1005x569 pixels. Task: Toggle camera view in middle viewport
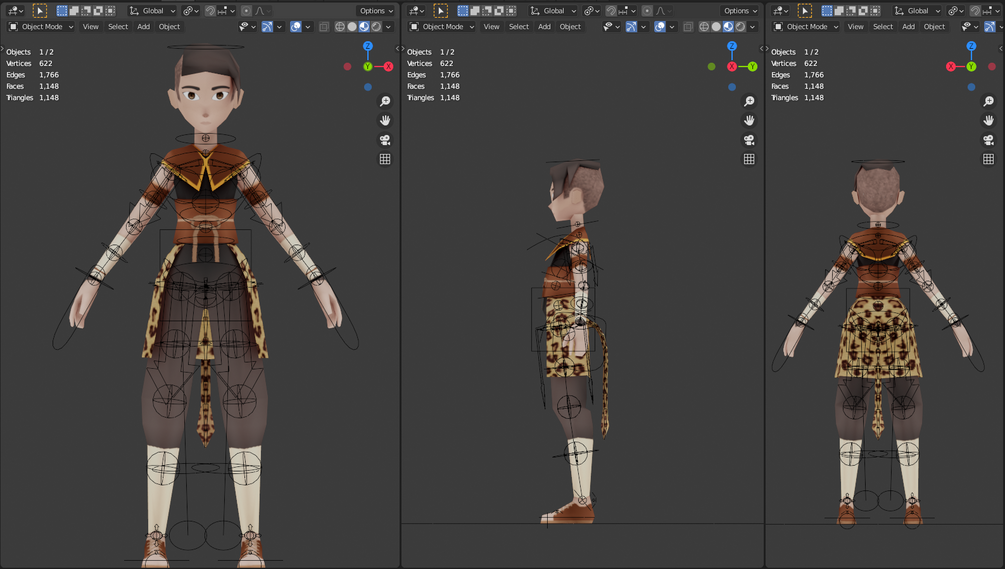click(x=749, y=140)
